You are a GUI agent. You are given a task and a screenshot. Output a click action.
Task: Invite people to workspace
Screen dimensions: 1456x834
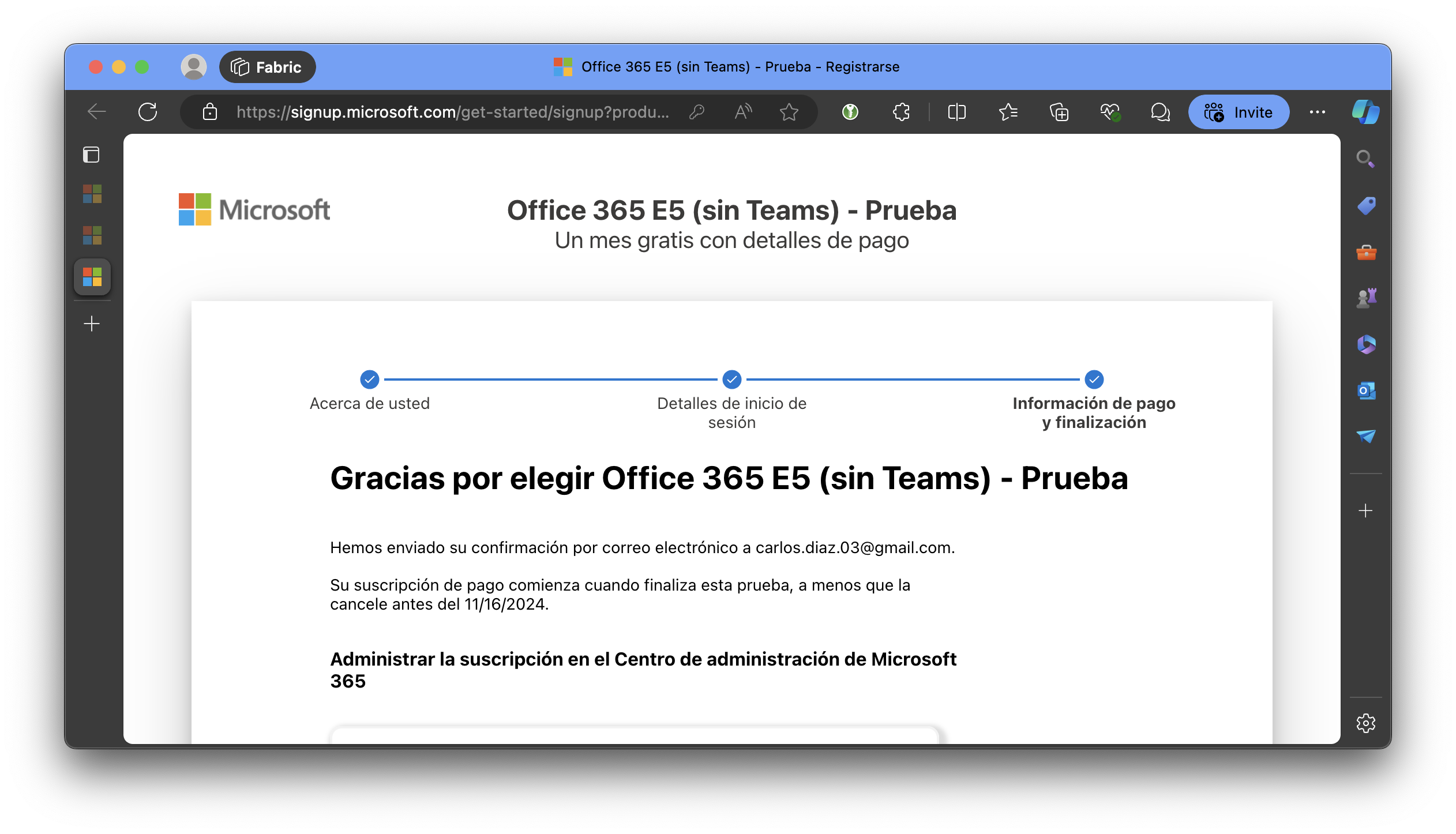click(1239, 112)
